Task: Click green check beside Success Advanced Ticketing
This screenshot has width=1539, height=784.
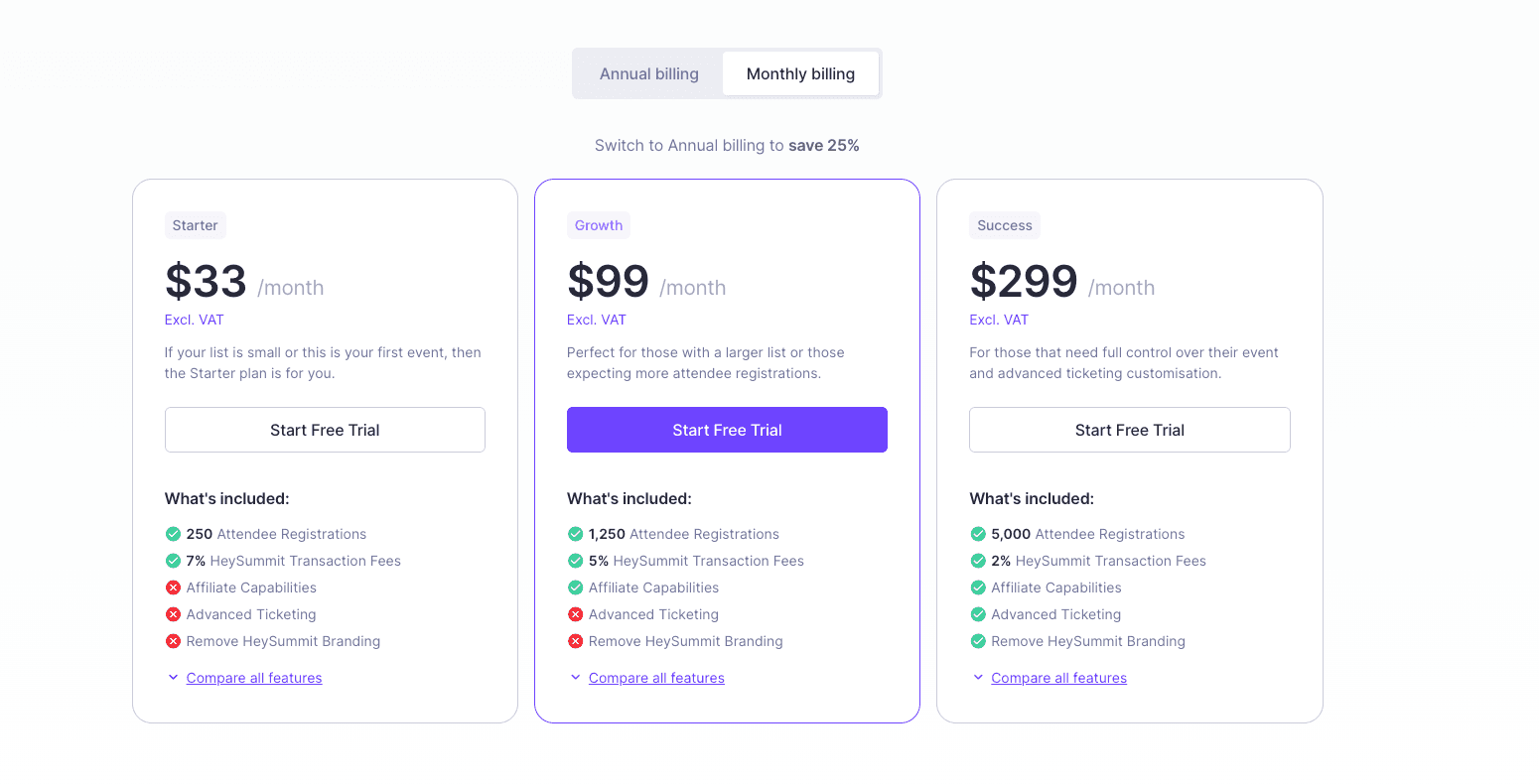Action: coord(978,614)
